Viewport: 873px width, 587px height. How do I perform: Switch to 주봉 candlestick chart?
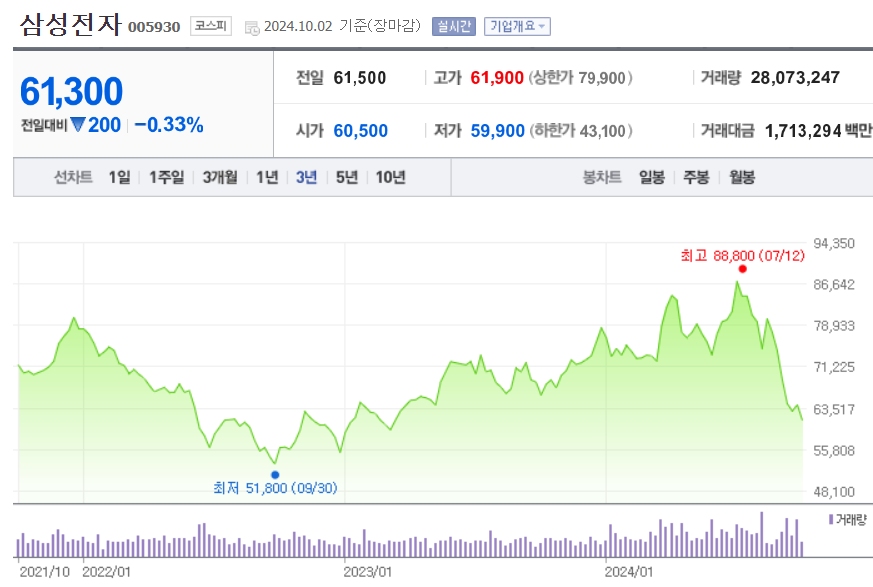point(697,177)
